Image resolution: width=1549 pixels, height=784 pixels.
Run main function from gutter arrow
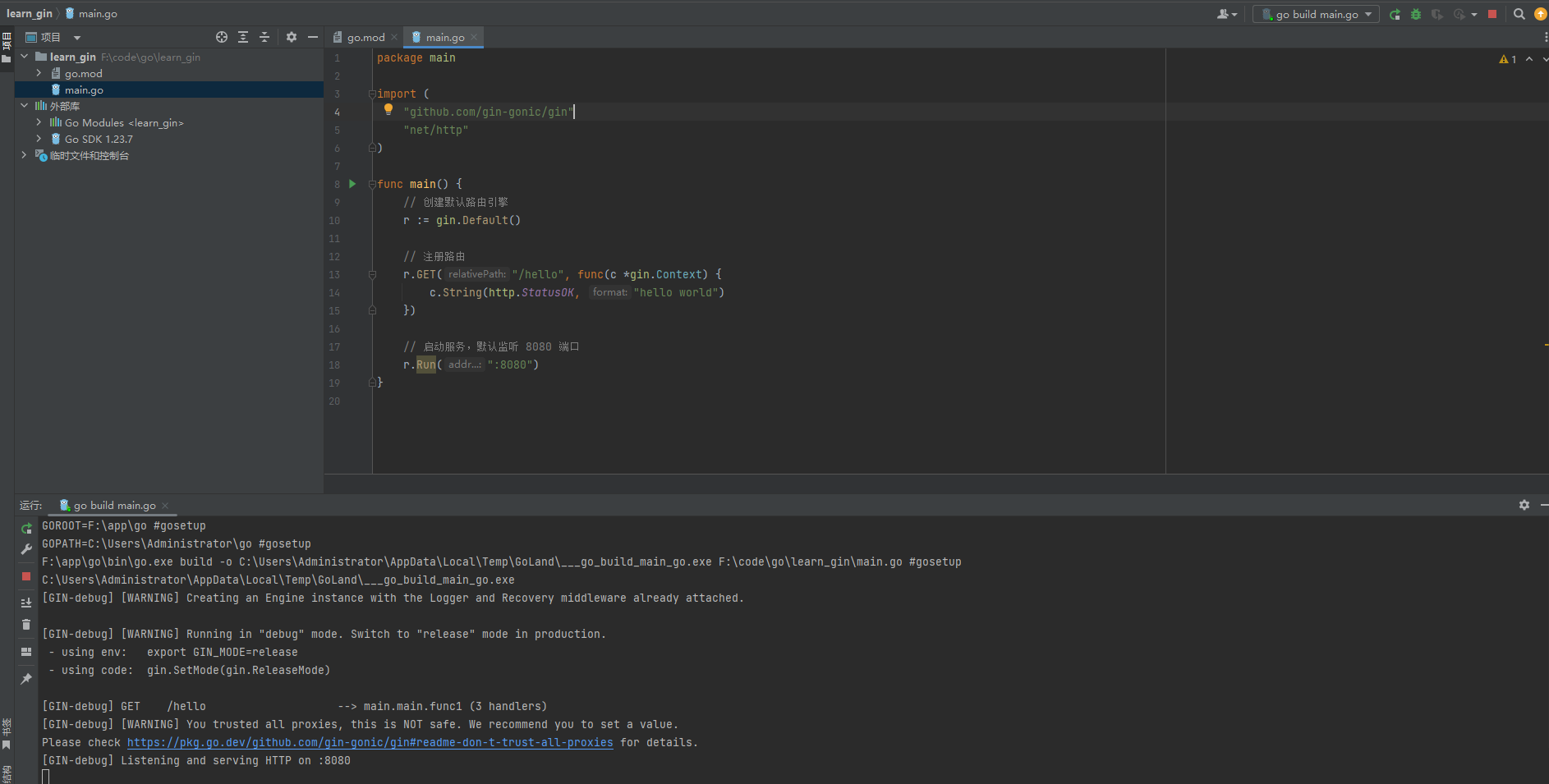point(352,184)
